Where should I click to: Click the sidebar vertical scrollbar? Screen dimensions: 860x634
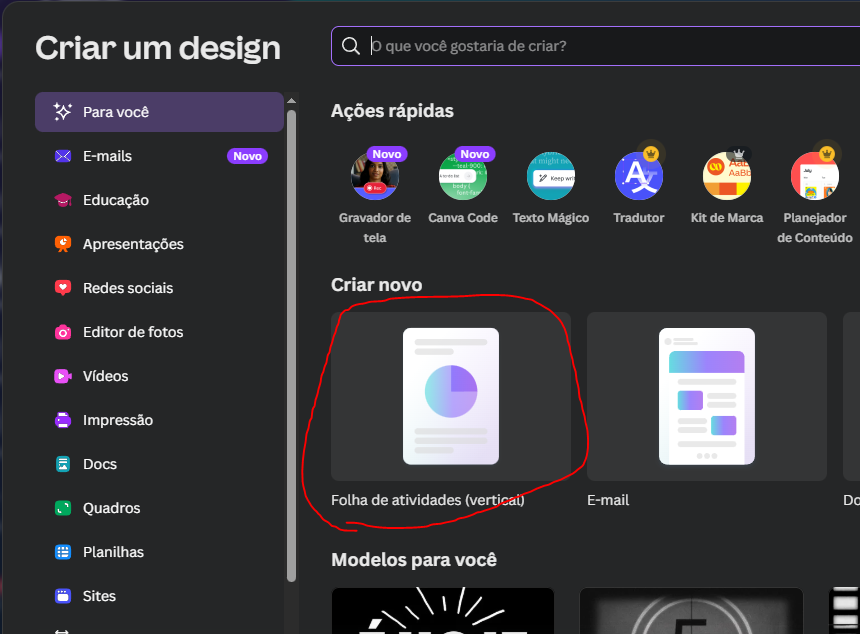pyautogui.click(x=291, y=340)
